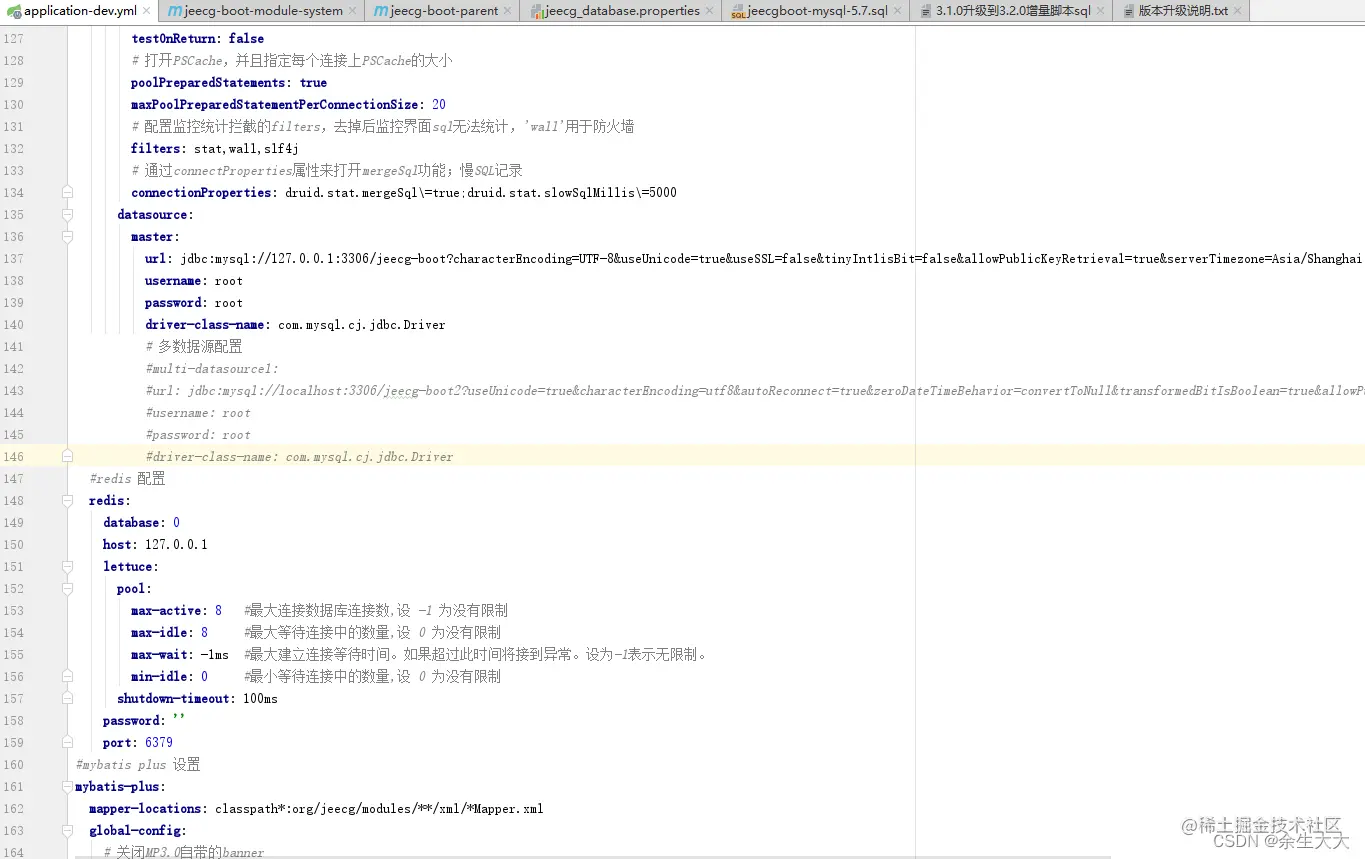This screenshot has width=1365, height=859.
Task: Close the 版本升级说明.txt tab
Action: click(x=1237, y=11)
